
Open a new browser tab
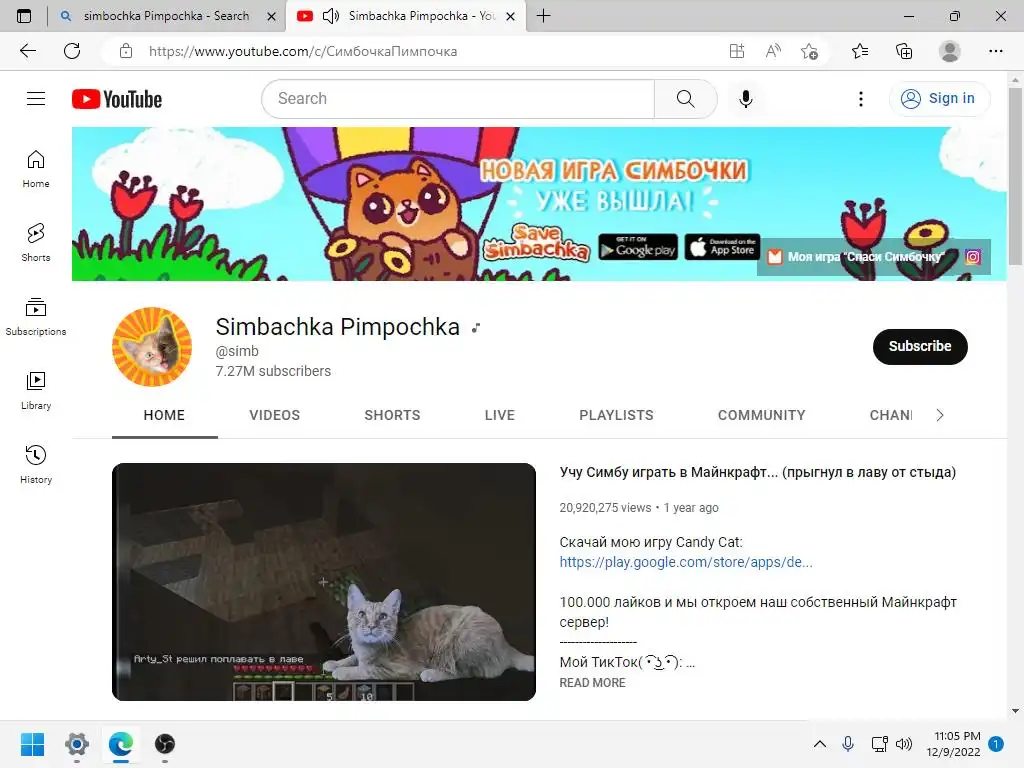[x=543, y=16]
